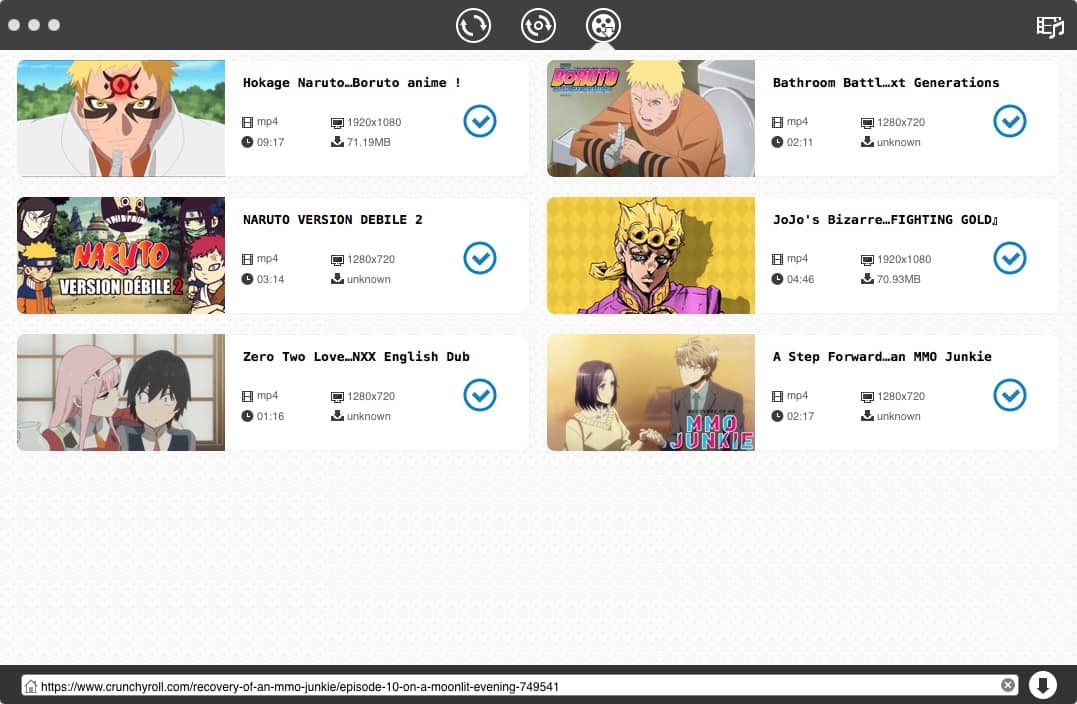Click 'unknown' size in MMO Junkie card
Image resolution: width=1077 pixels, height=704 pixels.
tap(898, 416)
